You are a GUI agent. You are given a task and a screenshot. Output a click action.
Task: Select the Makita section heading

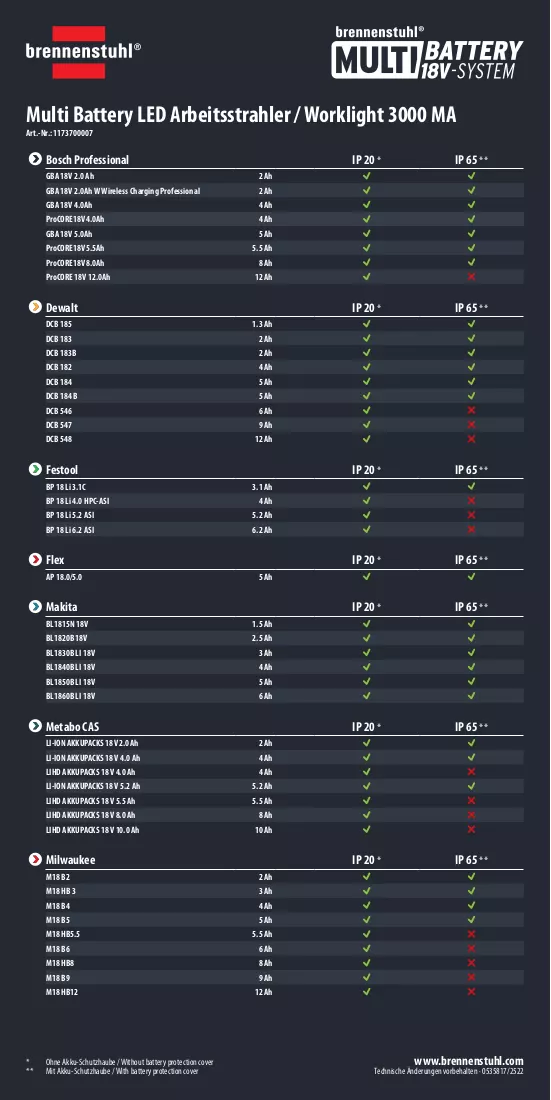(61, 606)
